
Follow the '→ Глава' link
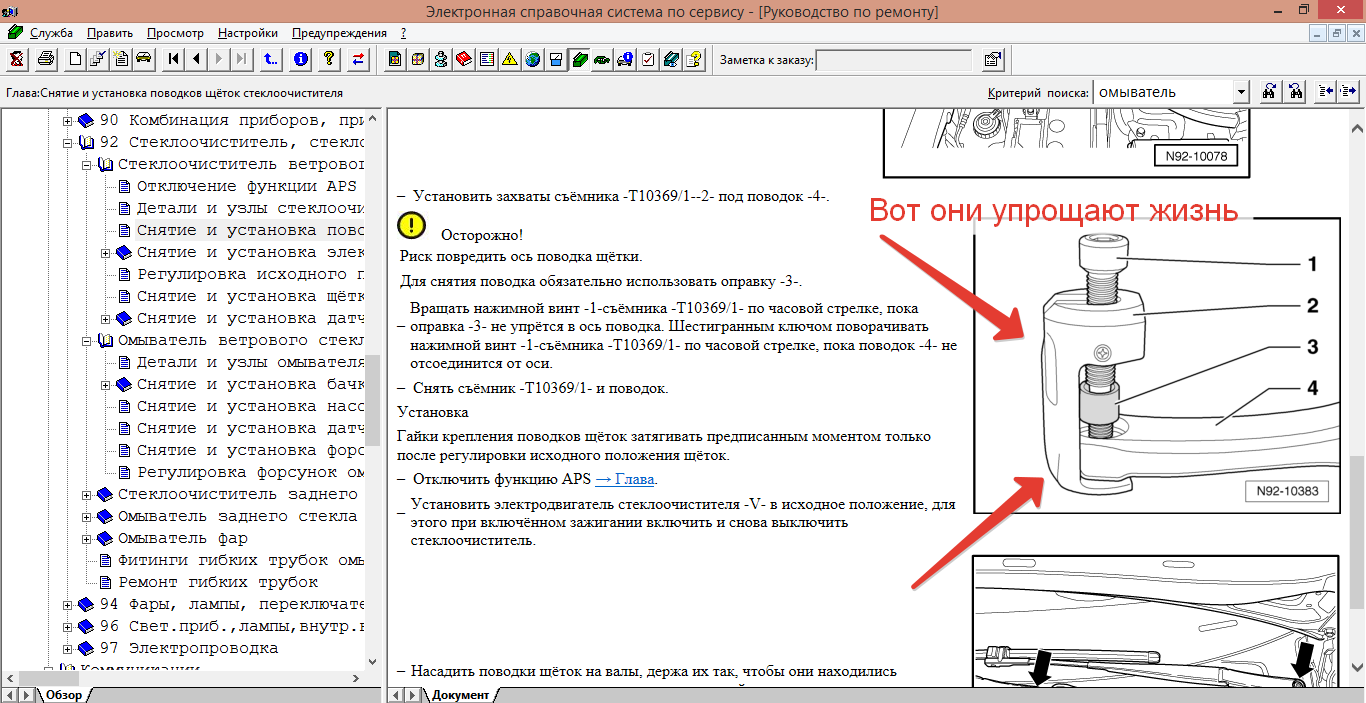[625, 479]
